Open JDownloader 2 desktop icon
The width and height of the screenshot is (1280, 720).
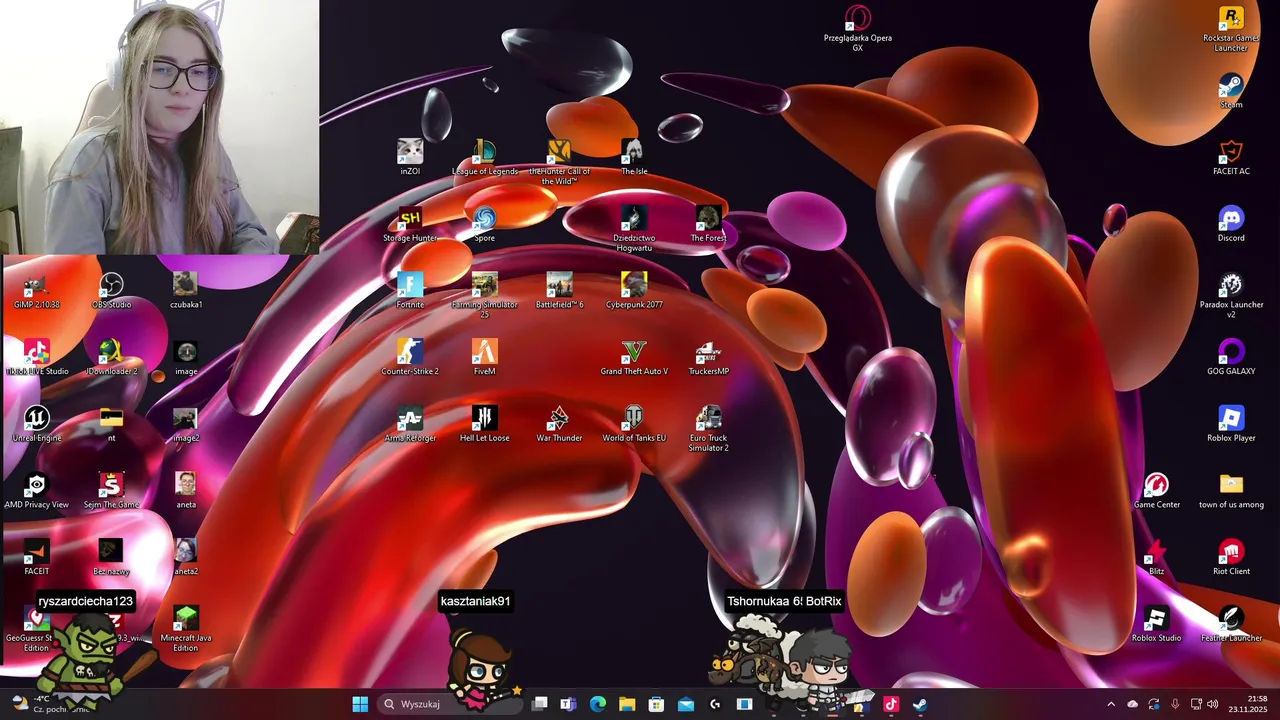point(111,358)
